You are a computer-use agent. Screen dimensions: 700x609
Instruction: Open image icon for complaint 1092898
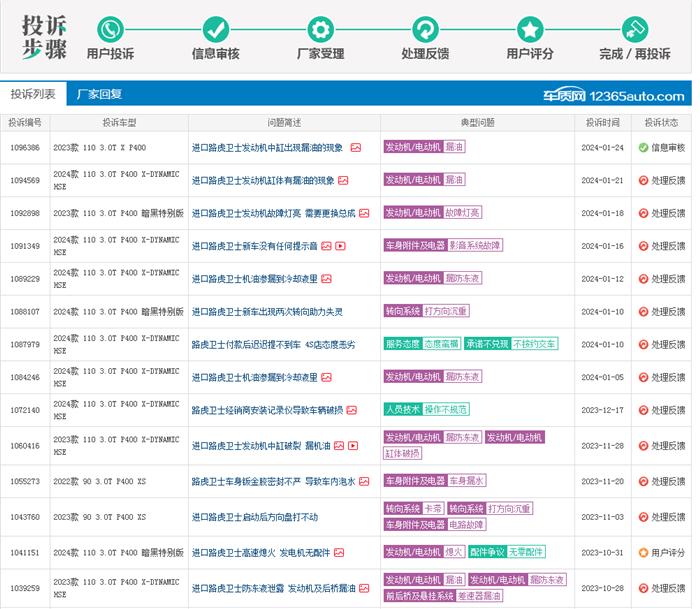(364, 213)
